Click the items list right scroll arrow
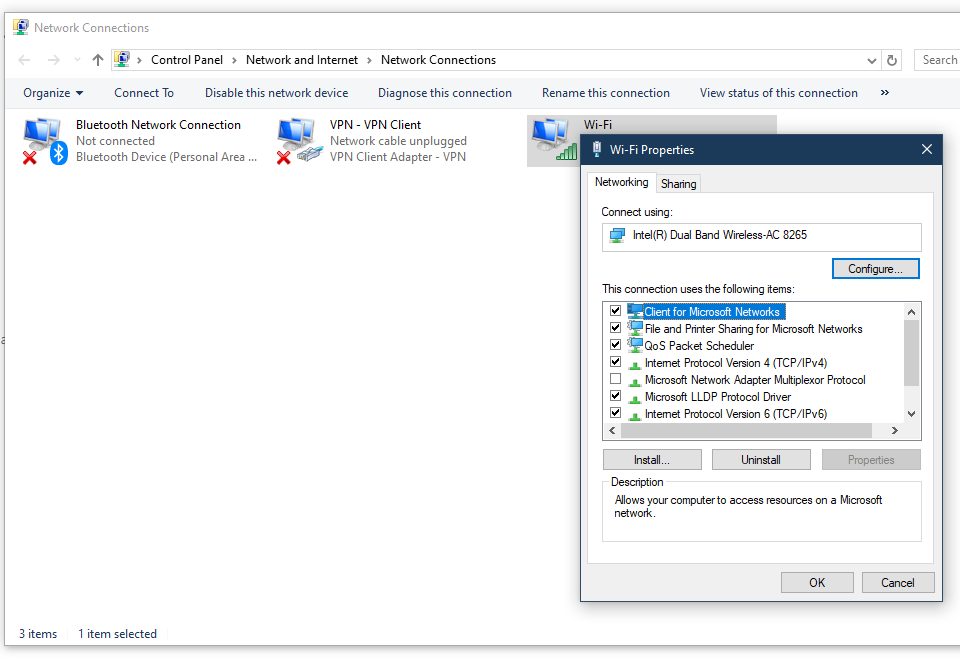 (894, 431)
